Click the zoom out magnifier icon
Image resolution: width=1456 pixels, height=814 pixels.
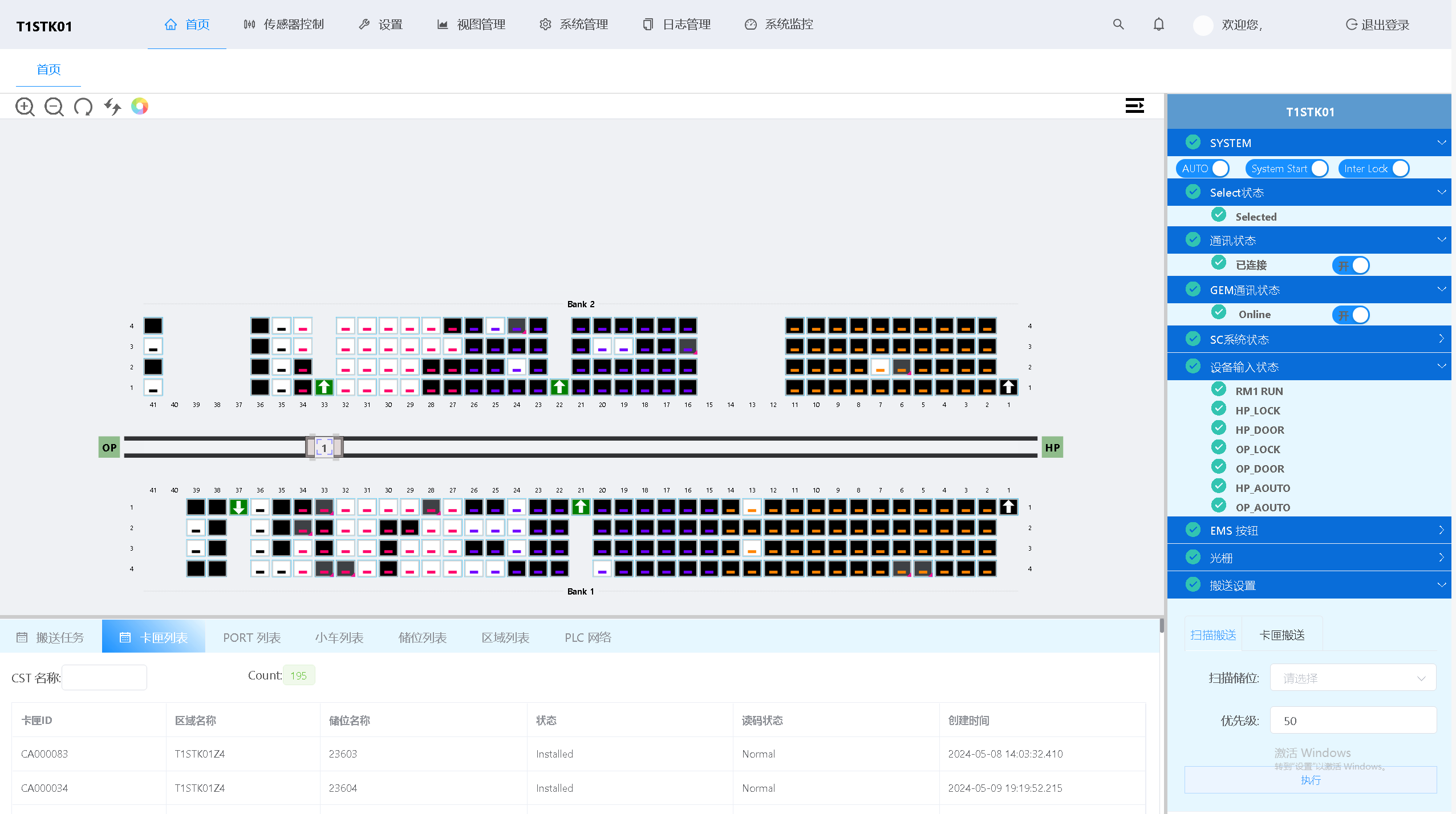[x=54, y=107]
